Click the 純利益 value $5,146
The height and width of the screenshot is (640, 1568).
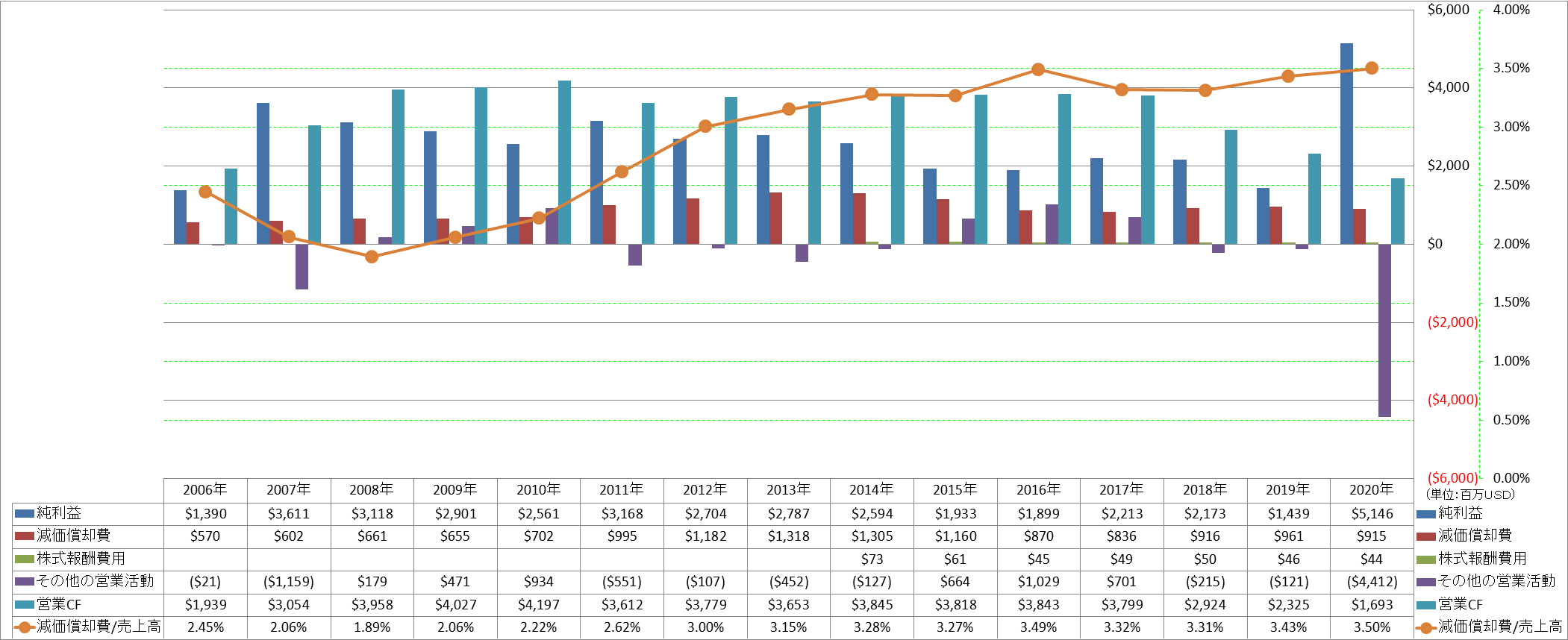(x=1371, y=514)
